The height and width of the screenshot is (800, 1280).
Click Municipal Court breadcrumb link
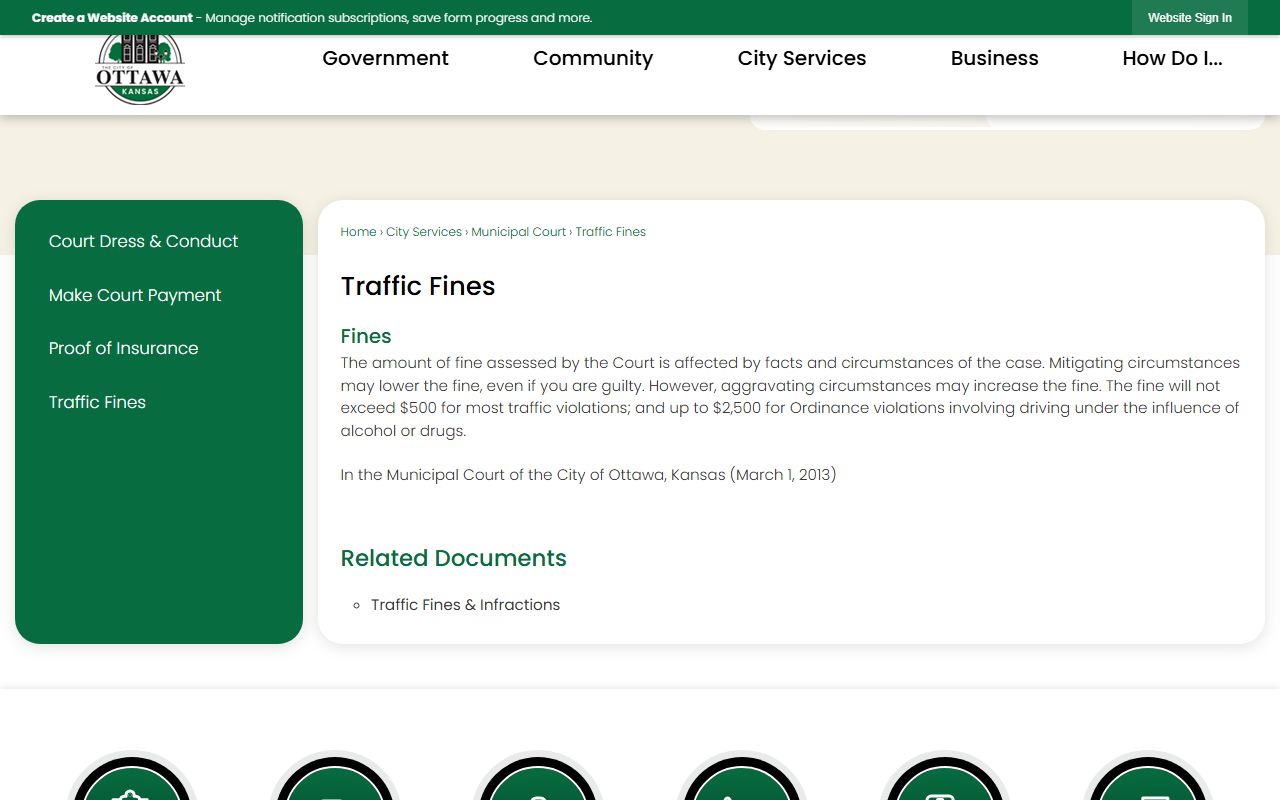(519, 232)
